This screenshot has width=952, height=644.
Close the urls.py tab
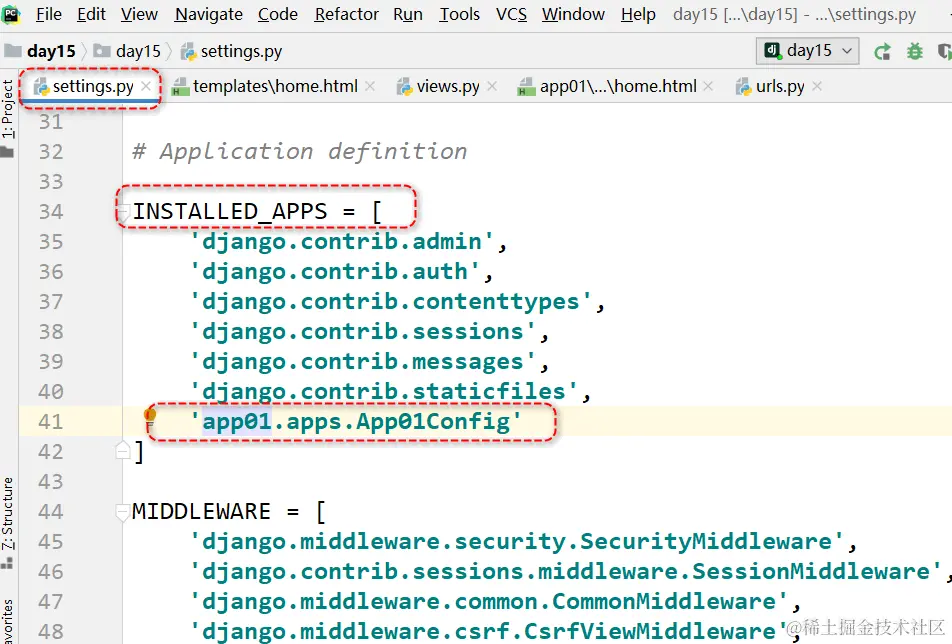click(817, 87)
